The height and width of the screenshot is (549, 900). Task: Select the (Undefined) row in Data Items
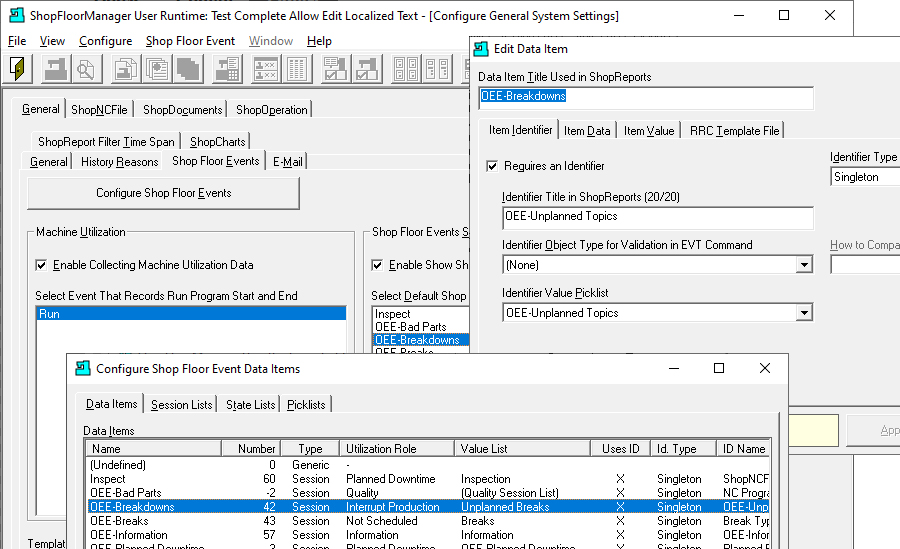tap(428, 465)
